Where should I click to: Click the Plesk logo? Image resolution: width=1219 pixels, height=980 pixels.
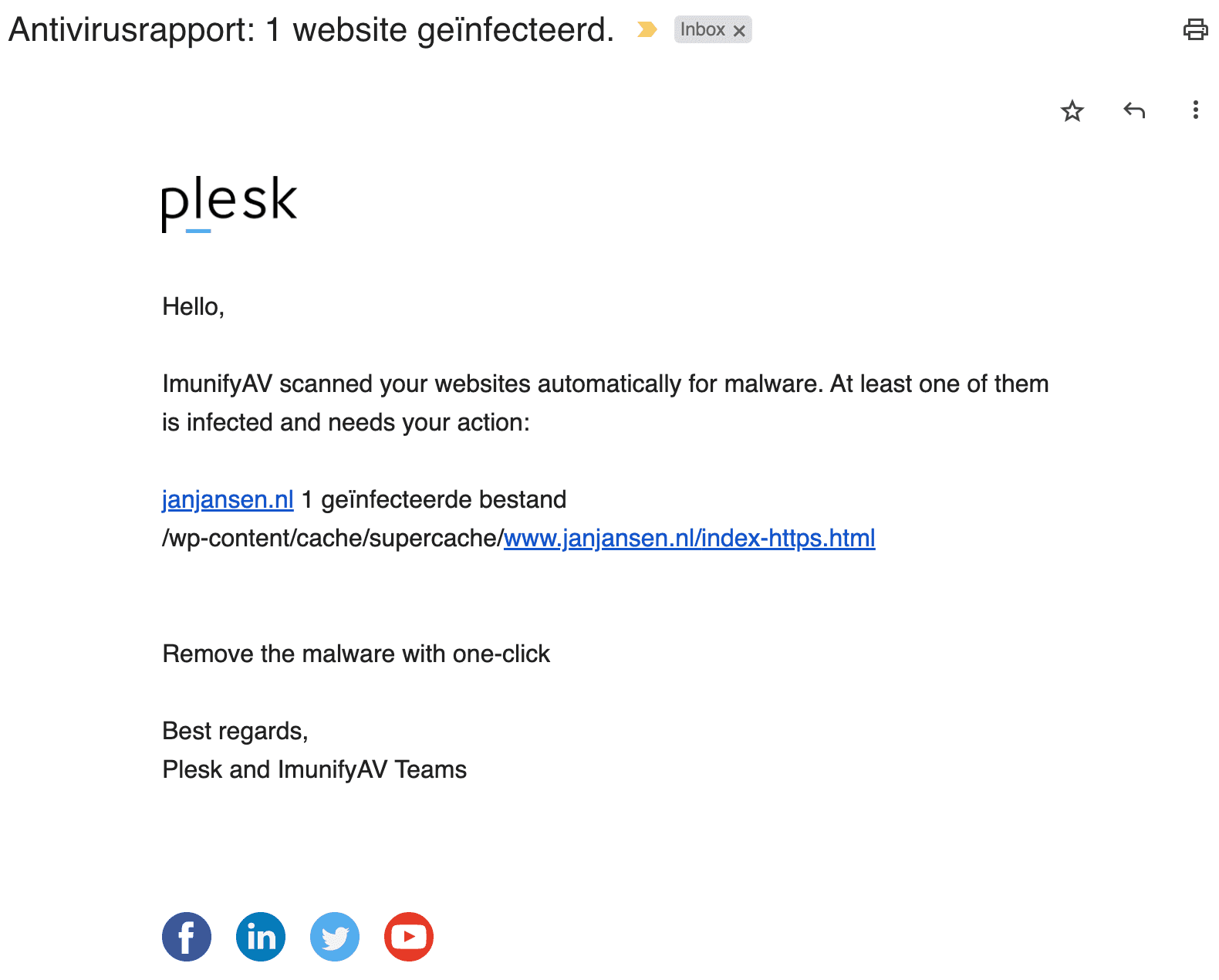(x=229, y=202)
